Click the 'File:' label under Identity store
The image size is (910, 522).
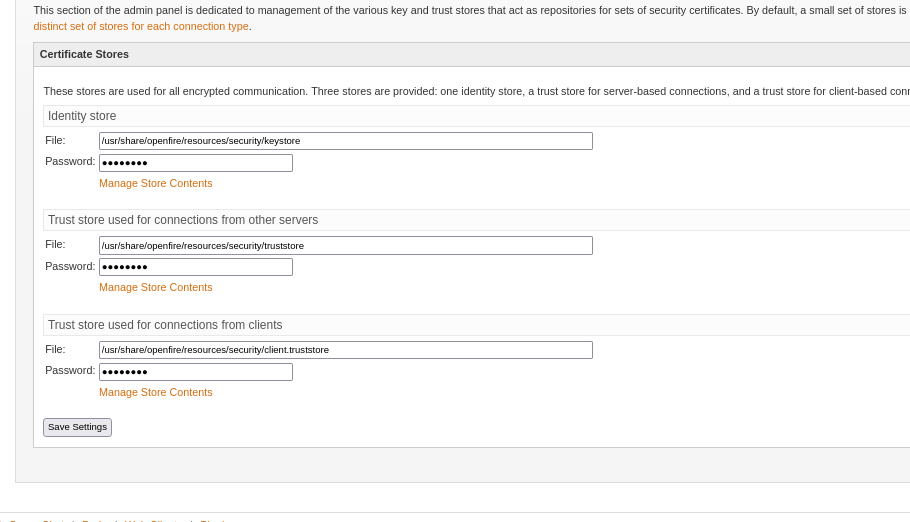click(55, 141)
